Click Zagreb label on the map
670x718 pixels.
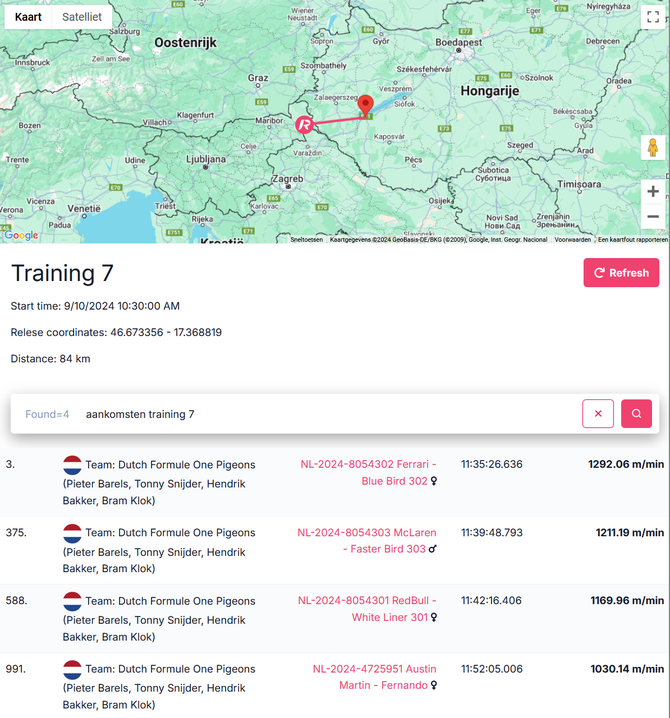click(288, 179)
